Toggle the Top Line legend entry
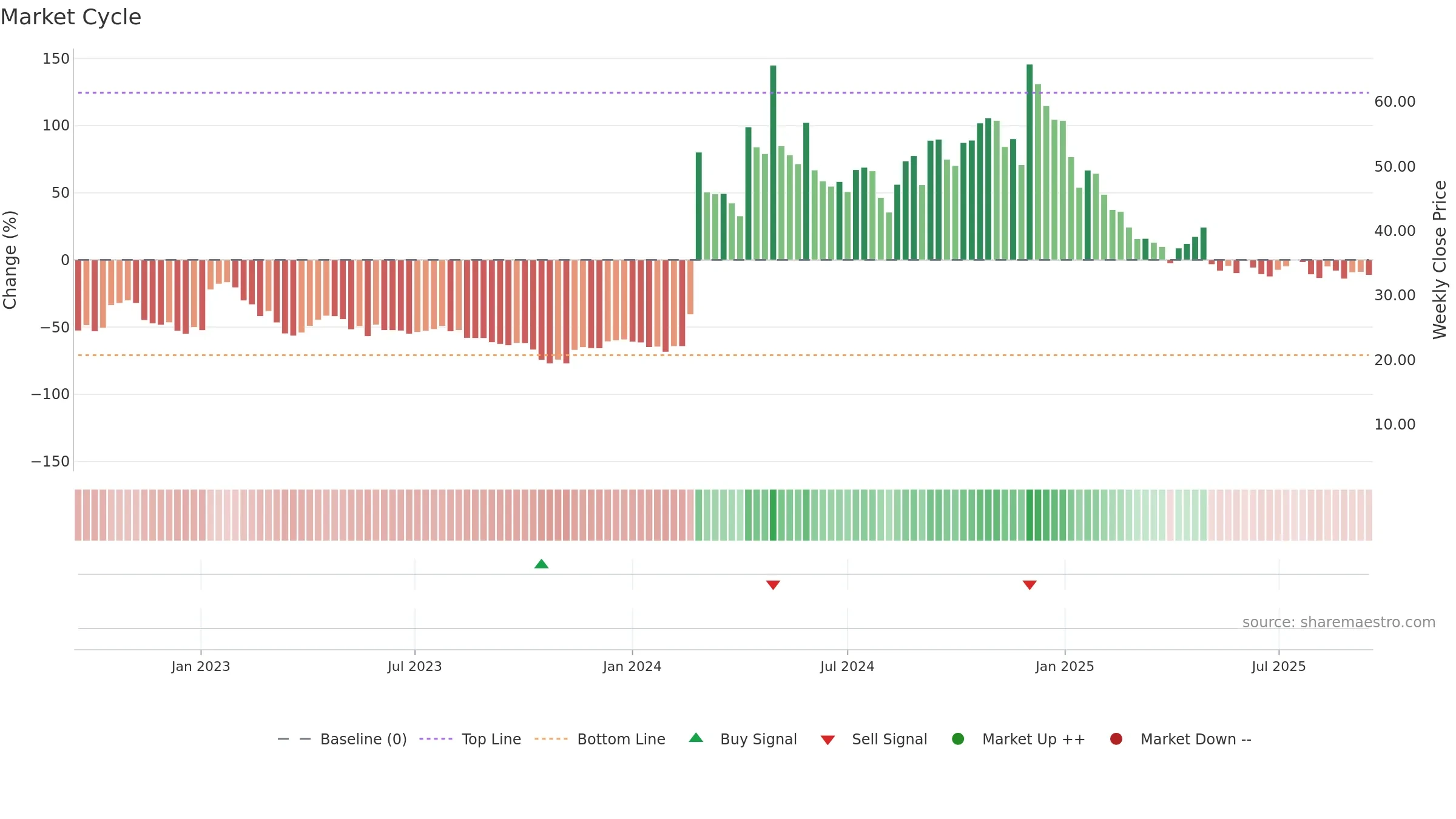The height and width of the screenshot is (819, 1456). coord(470,739)
